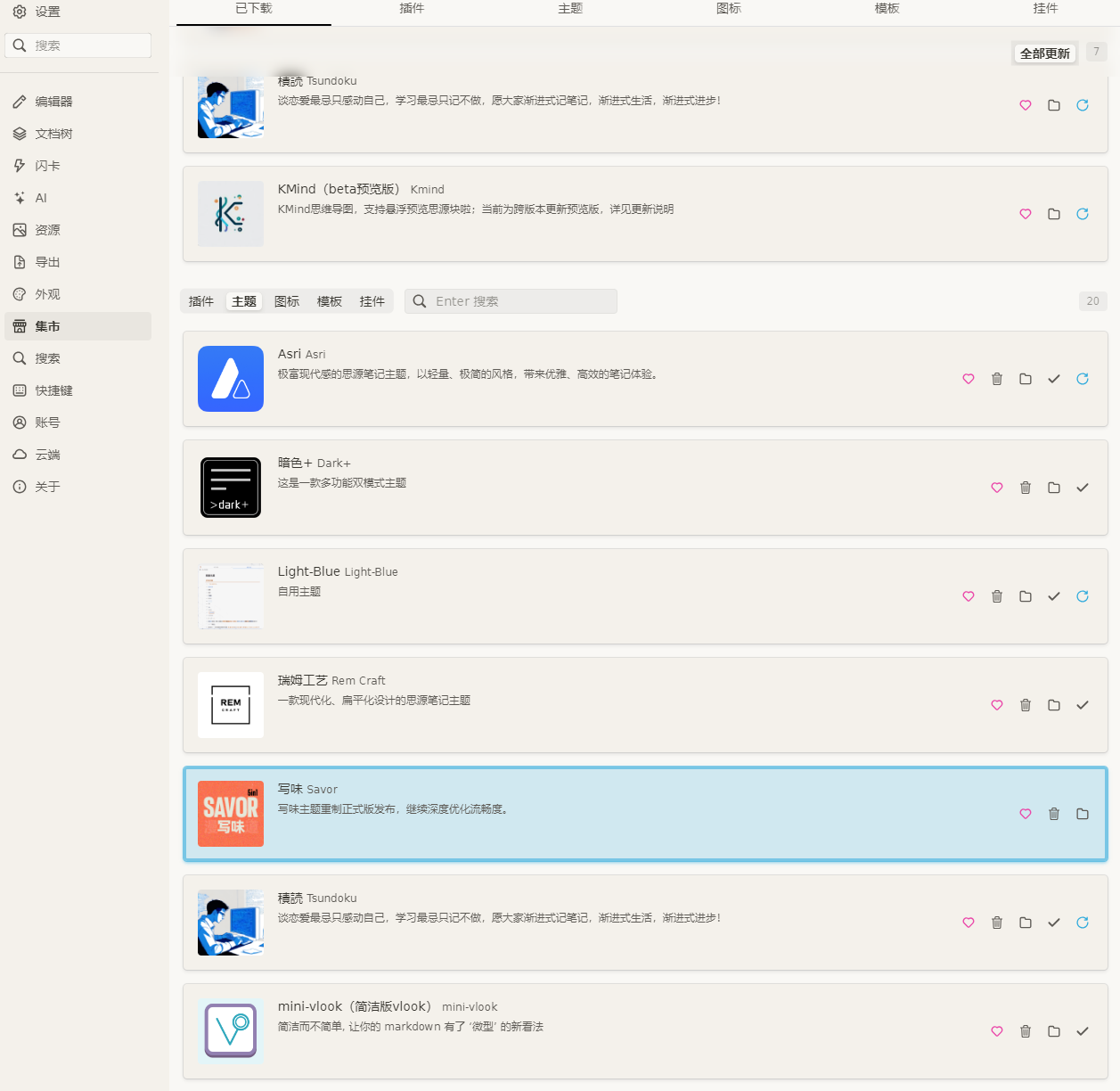
Task: Focus the settings search box in the sidebar
Action: 78,45
